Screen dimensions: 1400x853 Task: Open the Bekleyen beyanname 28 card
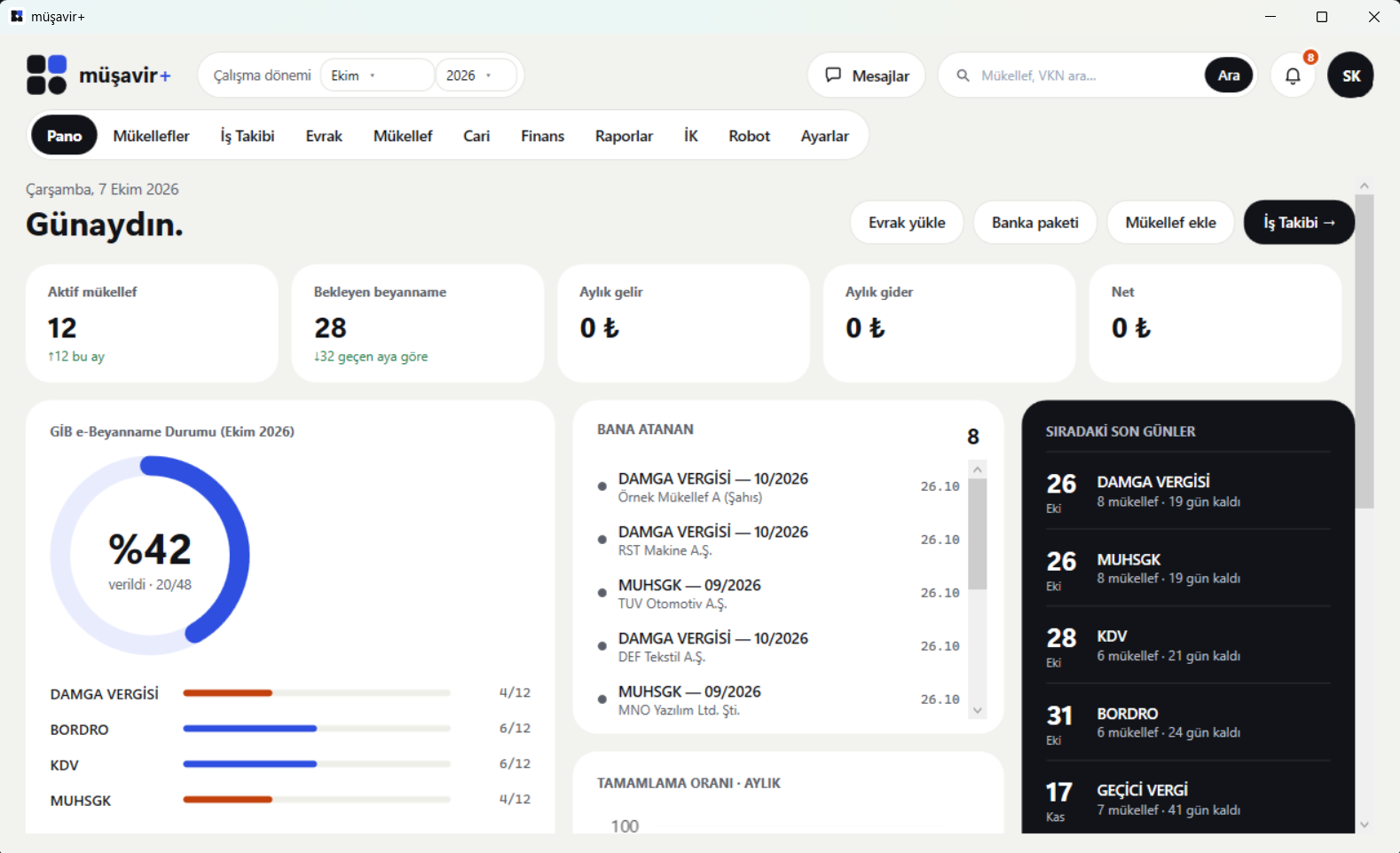418,323
